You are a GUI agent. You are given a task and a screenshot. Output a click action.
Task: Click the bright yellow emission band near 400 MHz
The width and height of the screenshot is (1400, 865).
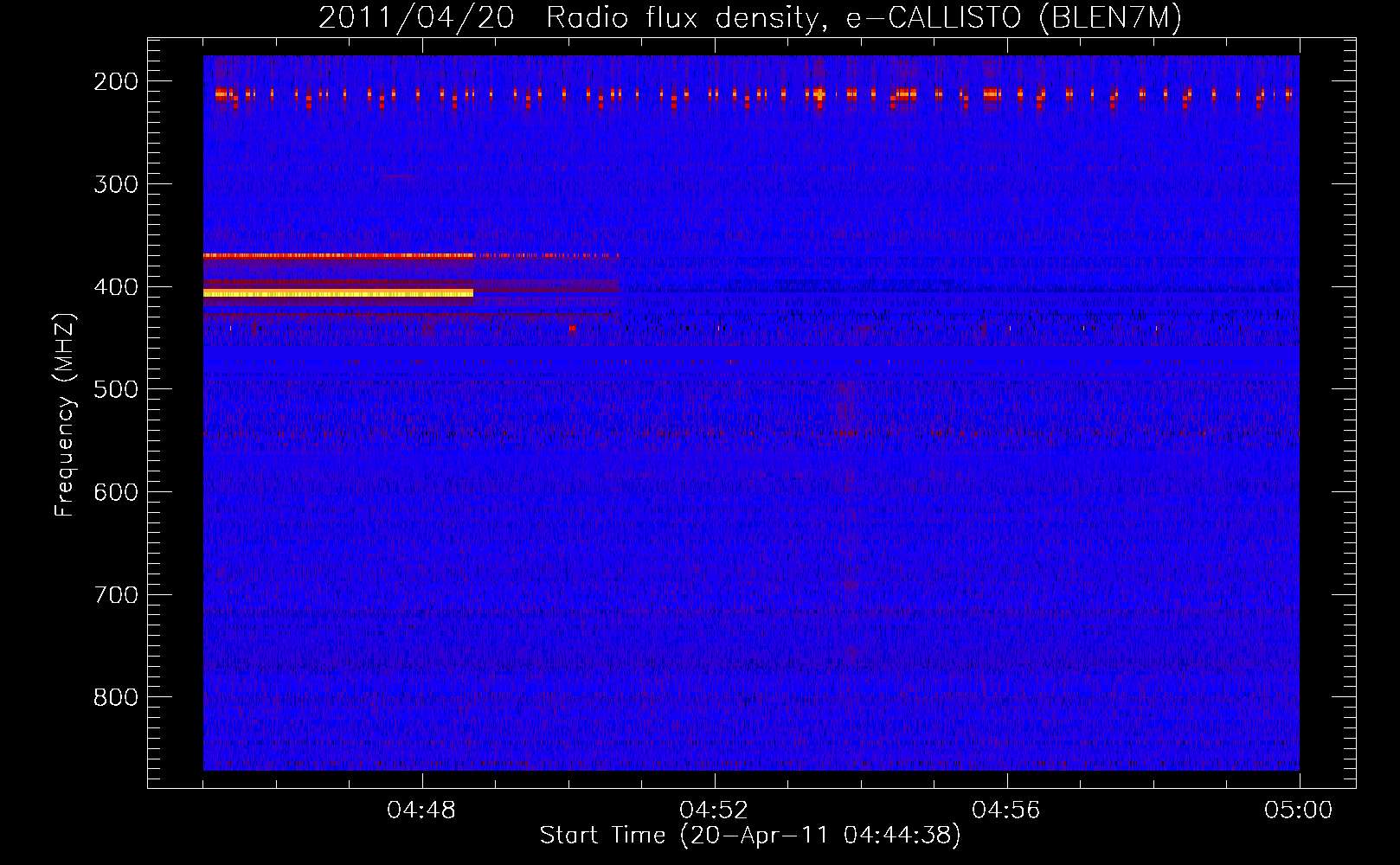coord(338,293)
